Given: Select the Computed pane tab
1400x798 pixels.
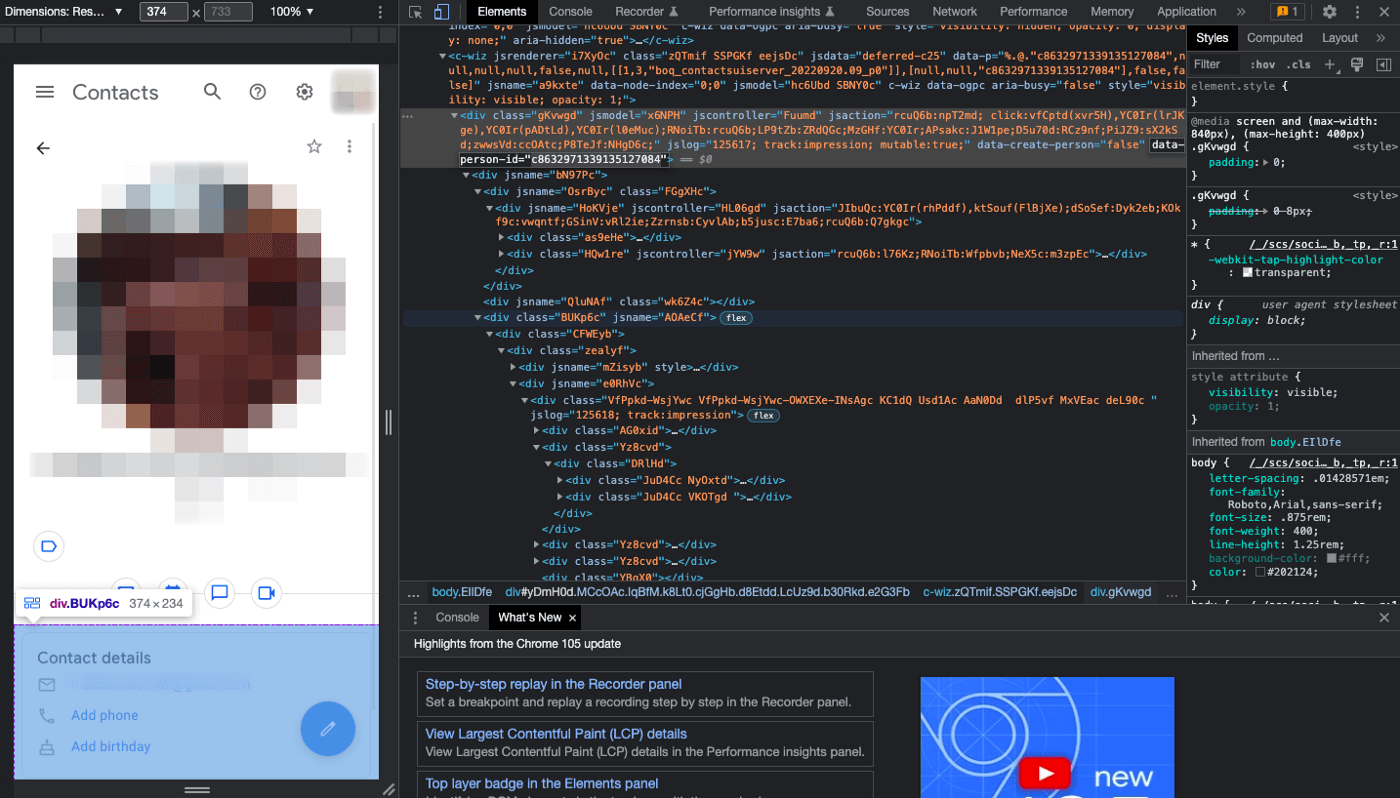Looking at the screenshot, I should 1275,38.
